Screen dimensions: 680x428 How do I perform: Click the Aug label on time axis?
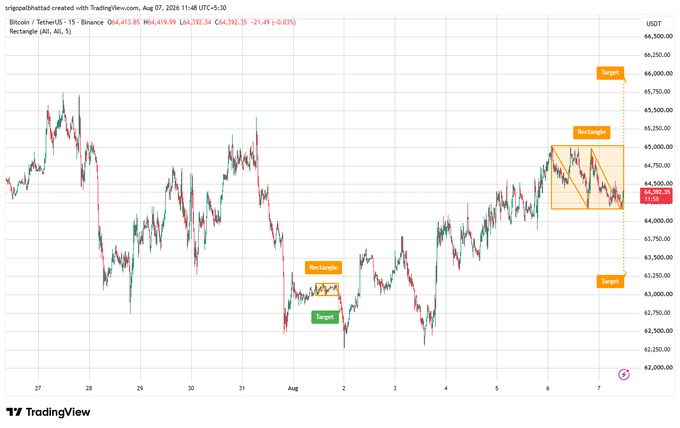293,388
